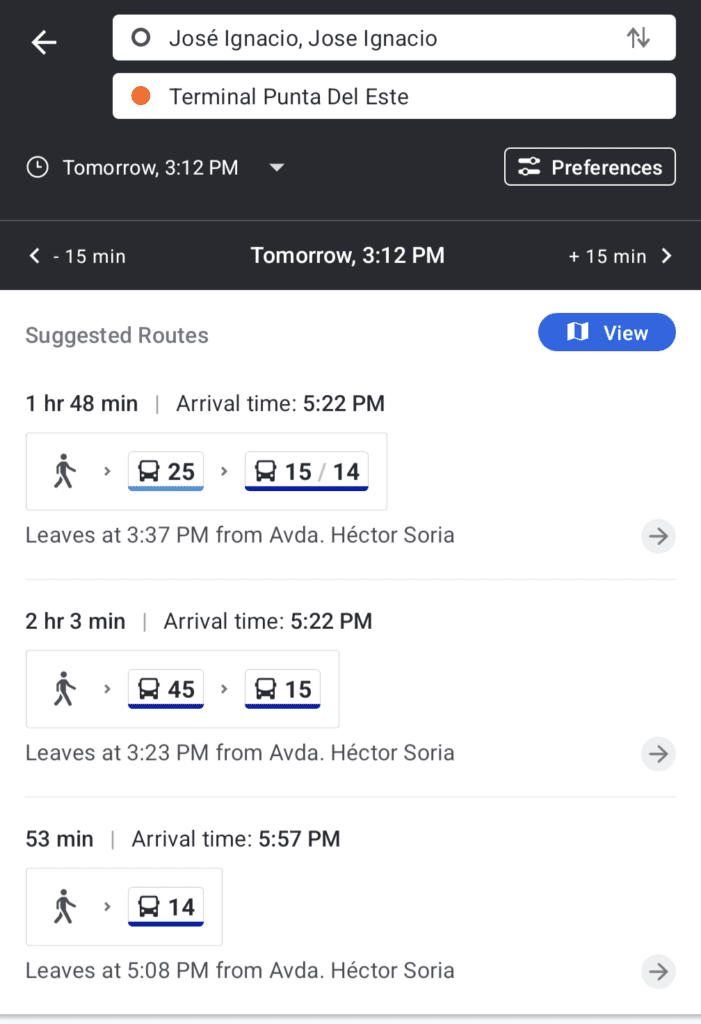Shift departure 15 minutes later

(x=620, y=256)
